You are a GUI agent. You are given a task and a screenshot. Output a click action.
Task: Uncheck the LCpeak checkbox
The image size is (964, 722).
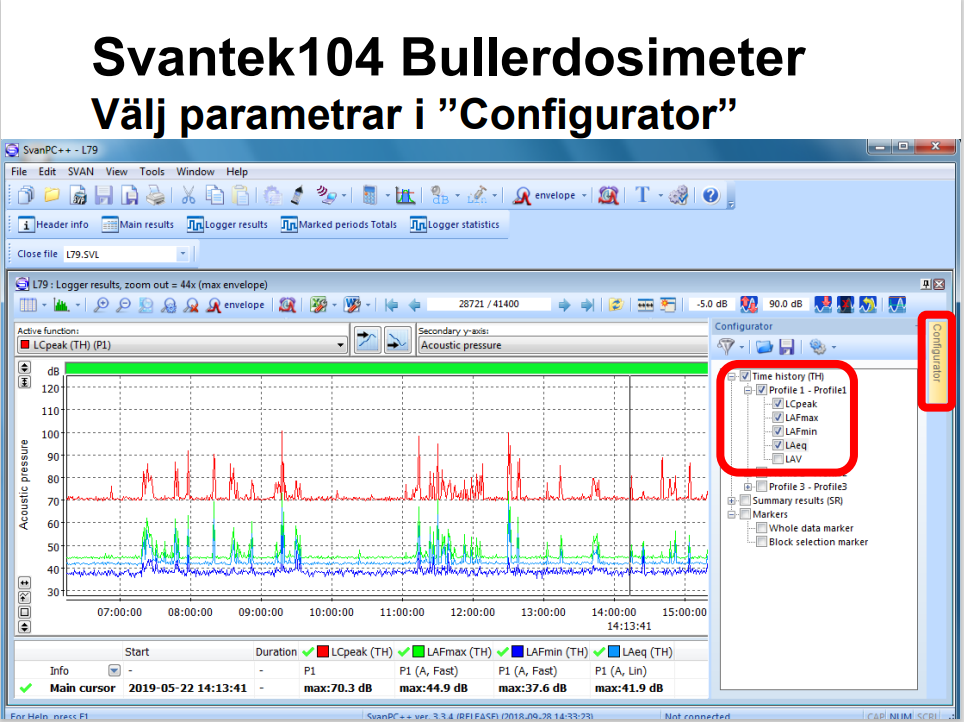pyautogui.click(x=778, y=404)
